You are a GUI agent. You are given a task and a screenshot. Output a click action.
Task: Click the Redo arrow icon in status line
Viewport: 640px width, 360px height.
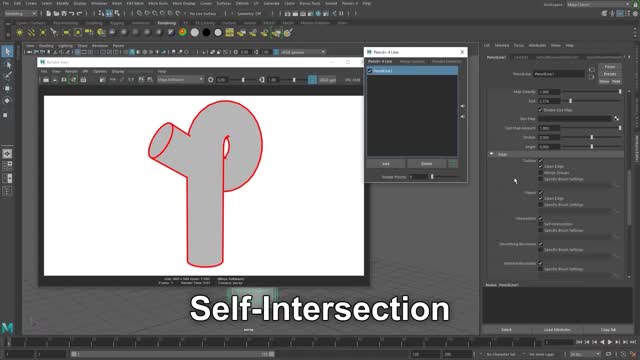80,13
